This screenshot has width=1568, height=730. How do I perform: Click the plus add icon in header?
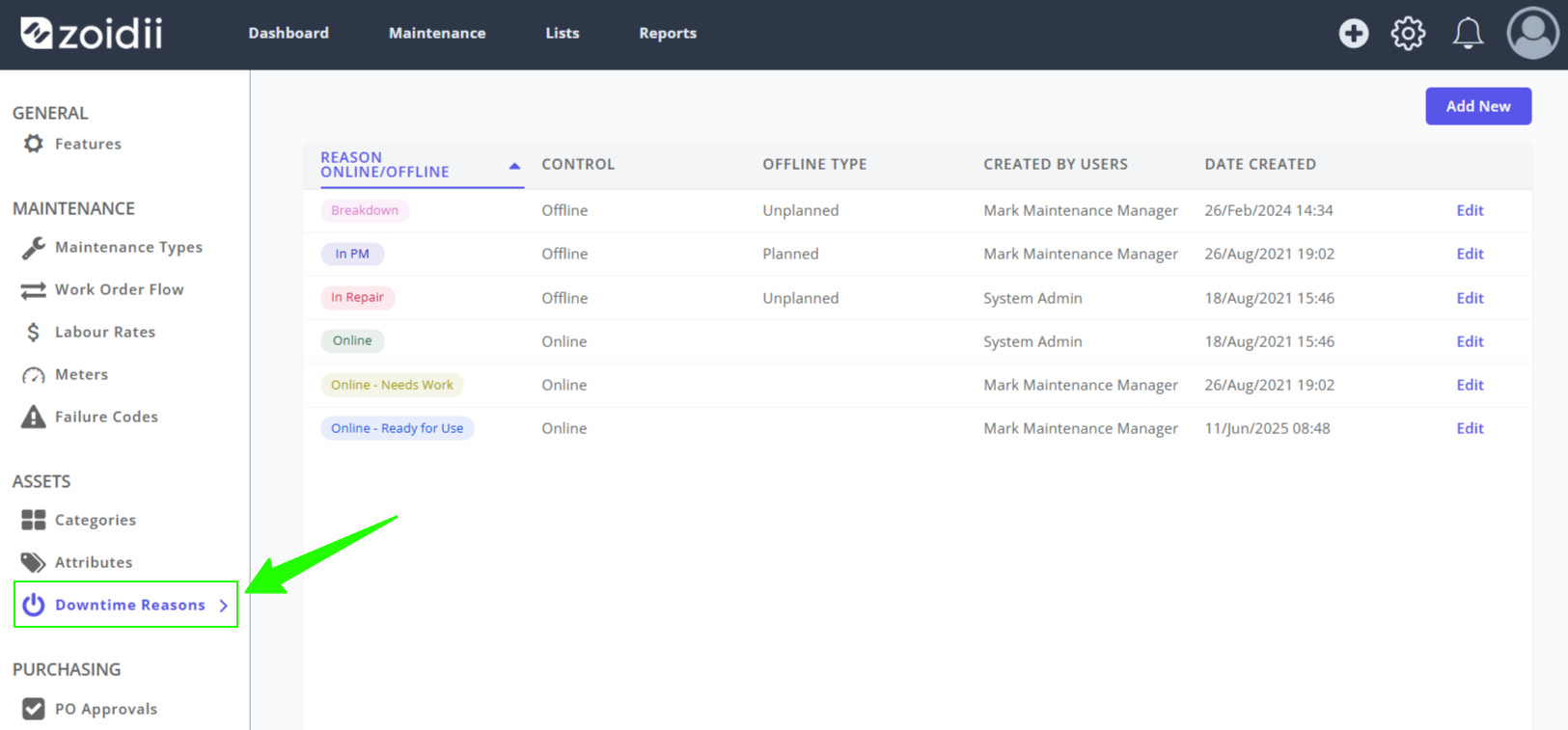(x=1353, y=33)
